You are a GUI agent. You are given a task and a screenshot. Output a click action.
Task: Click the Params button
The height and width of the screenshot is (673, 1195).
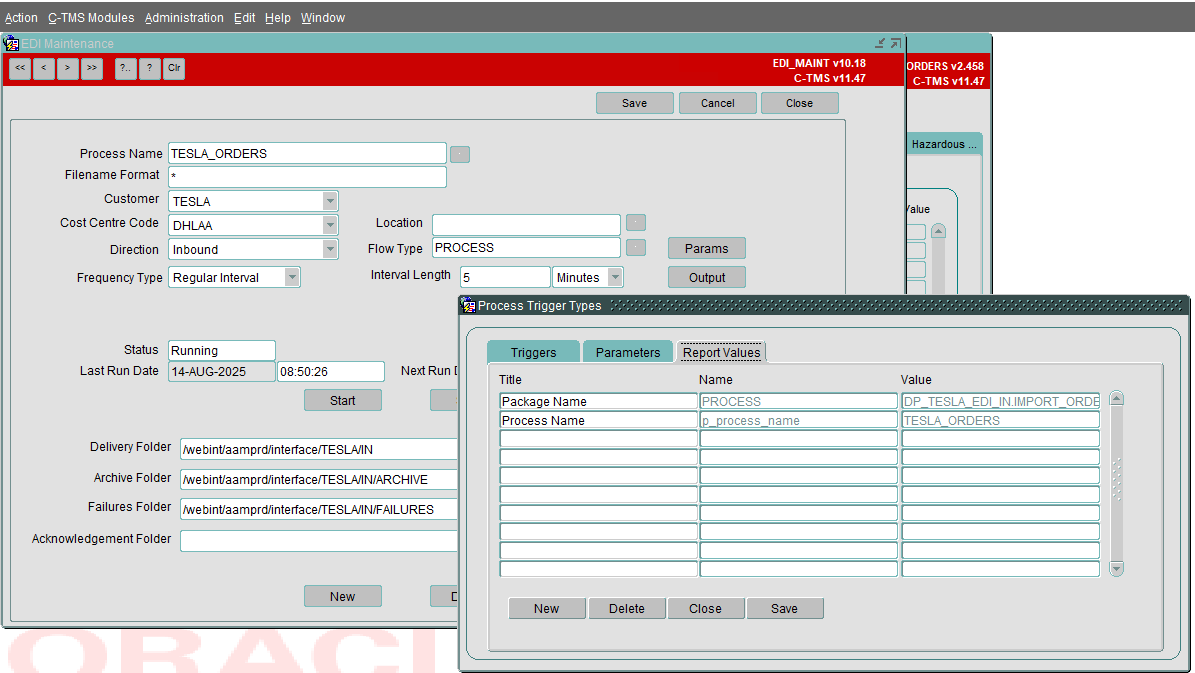click(x=706, y=248)
